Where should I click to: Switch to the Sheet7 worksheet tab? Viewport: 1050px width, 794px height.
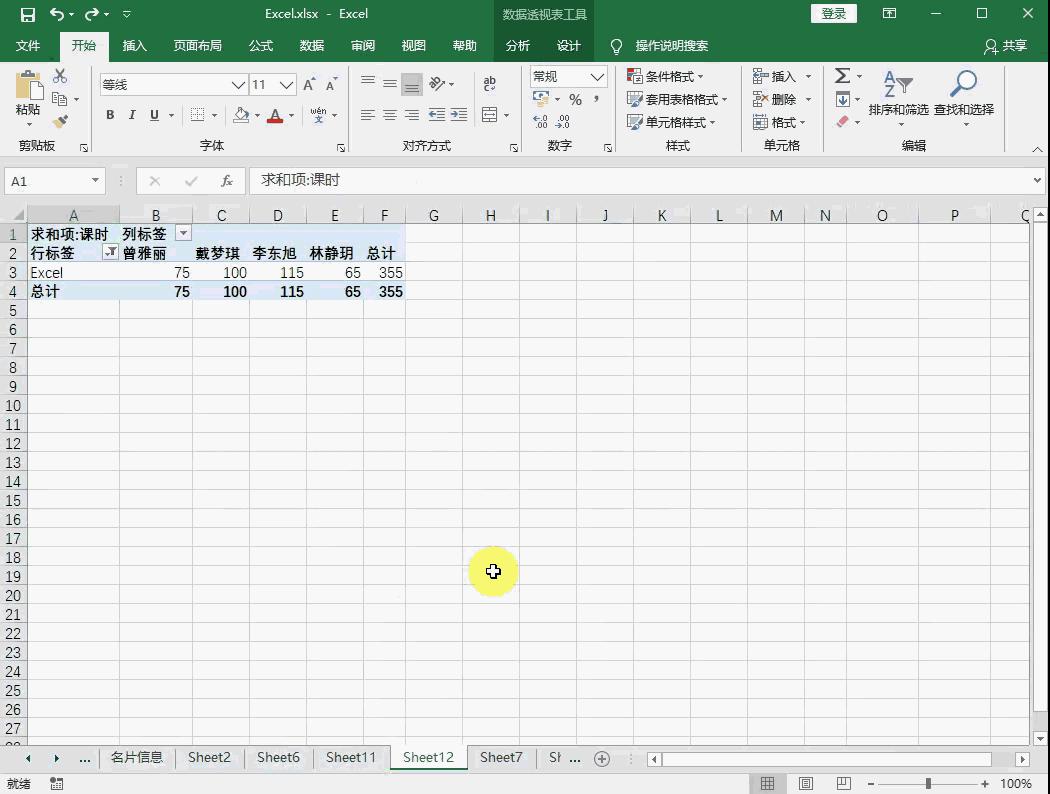pos(500,757)
